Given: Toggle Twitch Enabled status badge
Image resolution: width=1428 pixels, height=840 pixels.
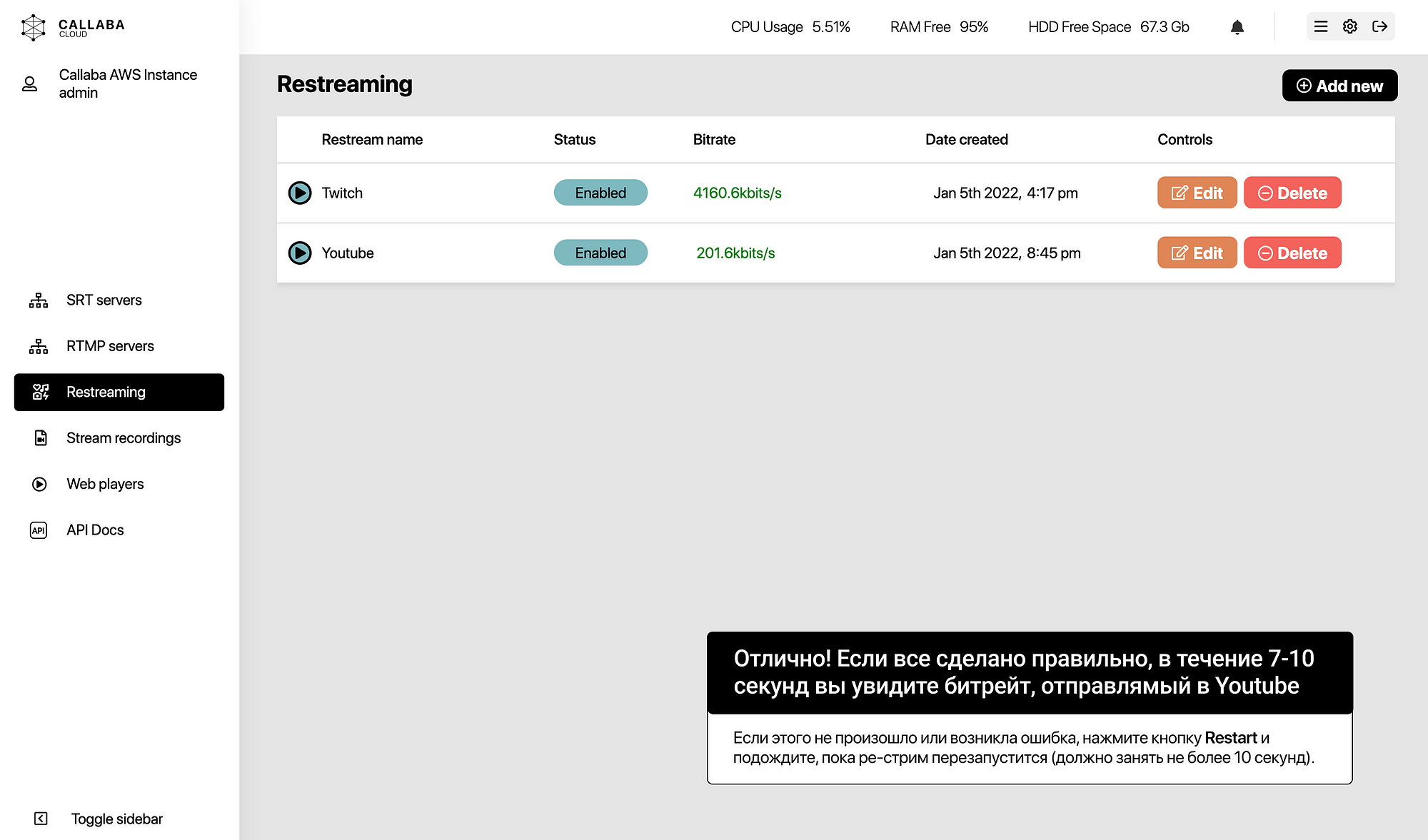Looking at the screenshot, I should (600, 193).
